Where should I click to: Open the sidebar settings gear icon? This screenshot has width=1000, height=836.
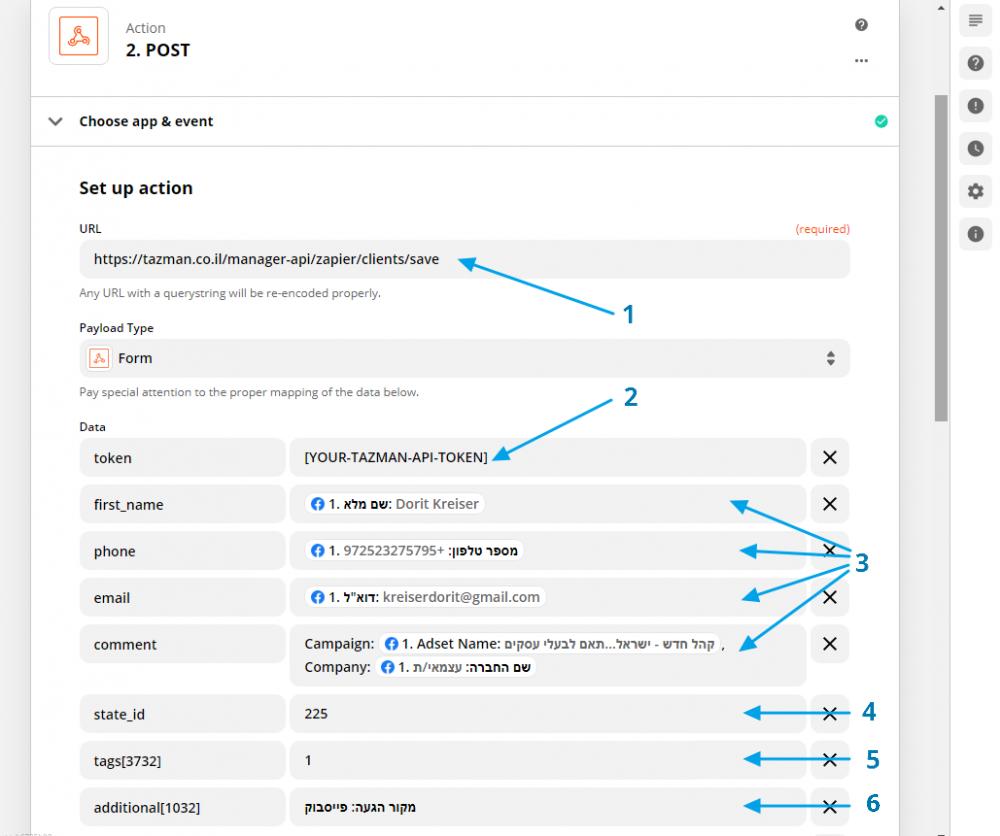pyautogui.click(x=975, y=192)
